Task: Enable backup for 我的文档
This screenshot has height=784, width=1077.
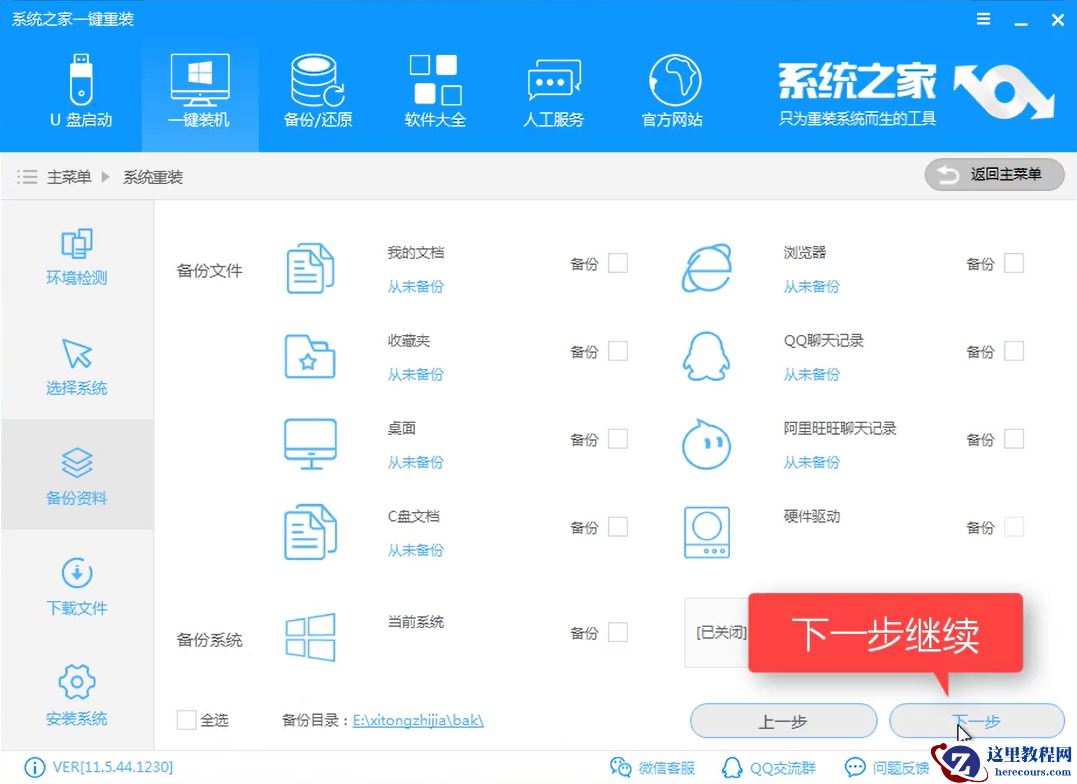Action: (x=617, y=263)
